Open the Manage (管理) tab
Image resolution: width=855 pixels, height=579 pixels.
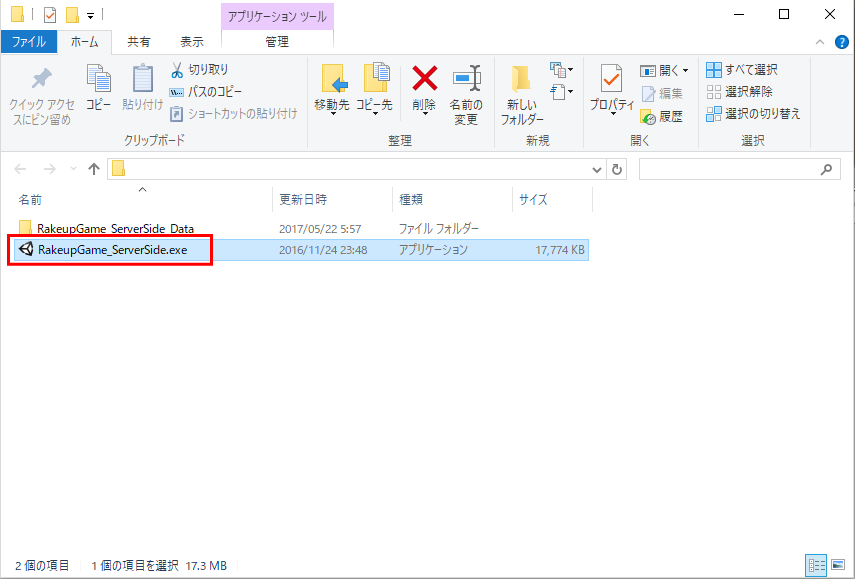[x=277, y=41]
